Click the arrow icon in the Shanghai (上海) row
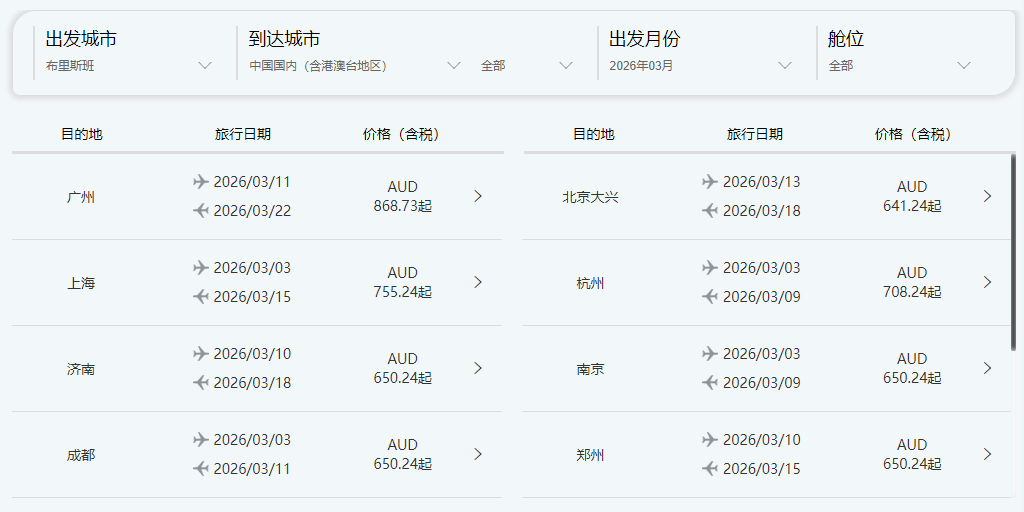Screen dimensions: 1024x512 478,282
